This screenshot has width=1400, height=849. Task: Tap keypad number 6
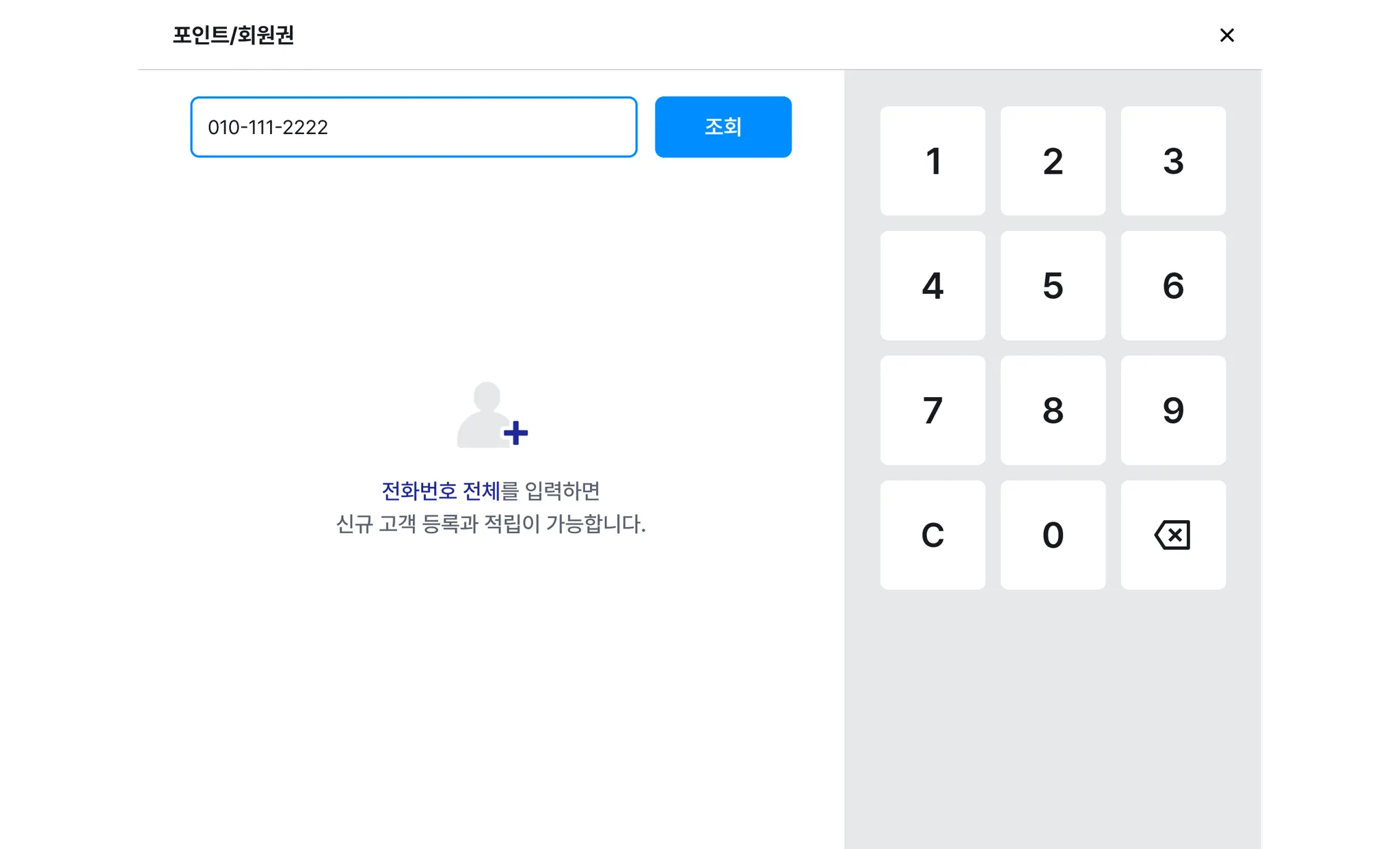(x=1173, y=285)
